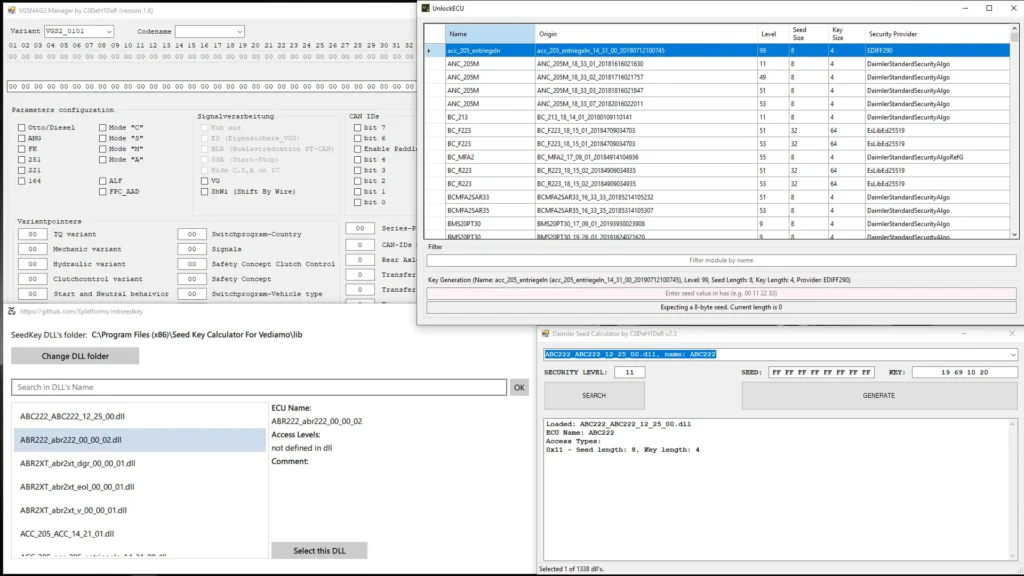This screenshot has height=576, width=1024.
Task: Enable the Otto/Diesel checkbox
Action: point(20,127)
